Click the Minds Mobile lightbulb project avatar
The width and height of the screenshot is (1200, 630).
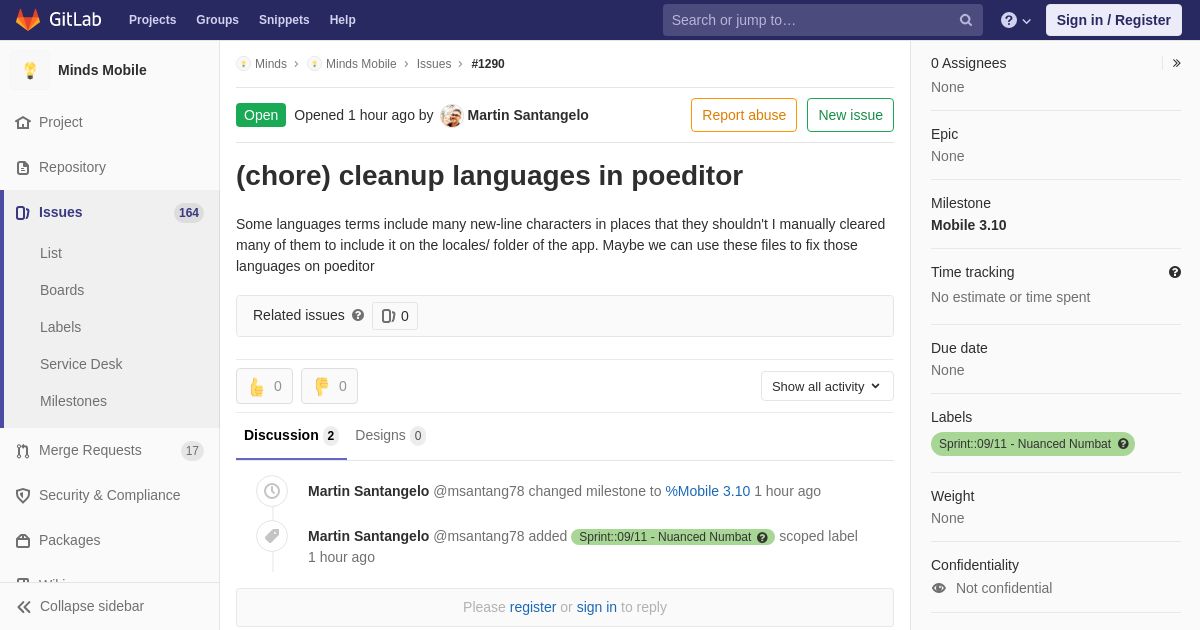[30, 70]
